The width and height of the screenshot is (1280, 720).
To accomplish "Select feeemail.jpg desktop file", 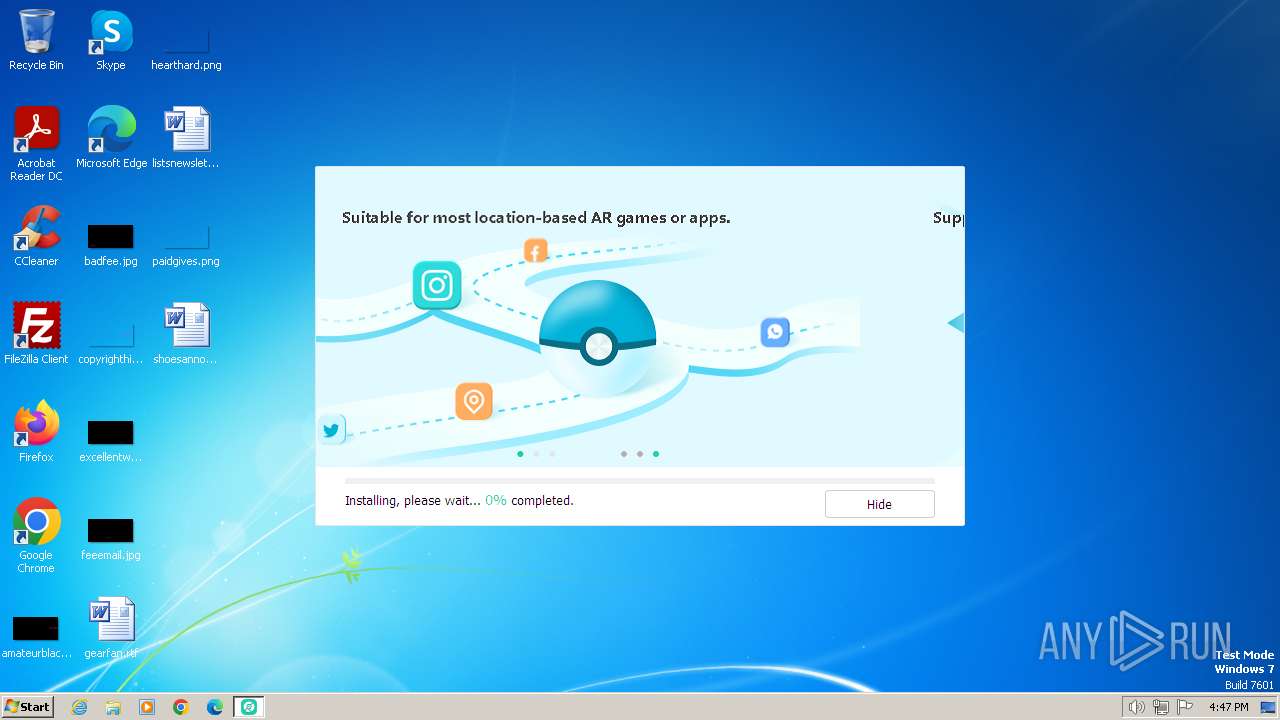I will pyautogui.click(x=110, y=537).
